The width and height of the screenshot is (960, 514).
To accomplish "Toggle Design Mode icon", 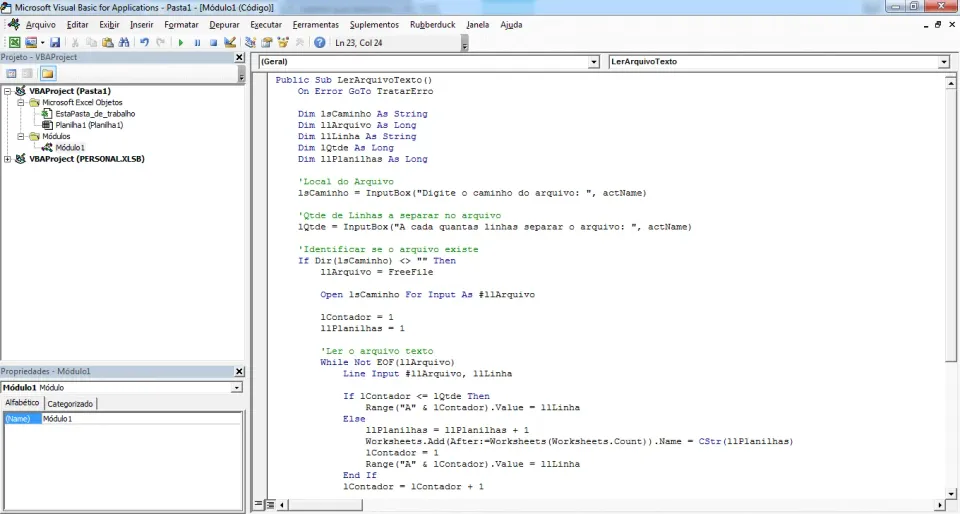I will (x=230, y=42).
